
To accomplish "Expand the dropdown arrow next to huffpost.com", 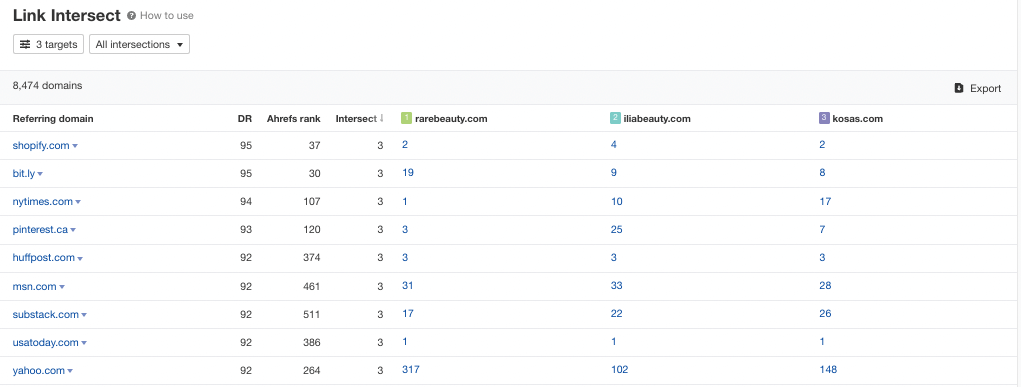I will 80,259.
